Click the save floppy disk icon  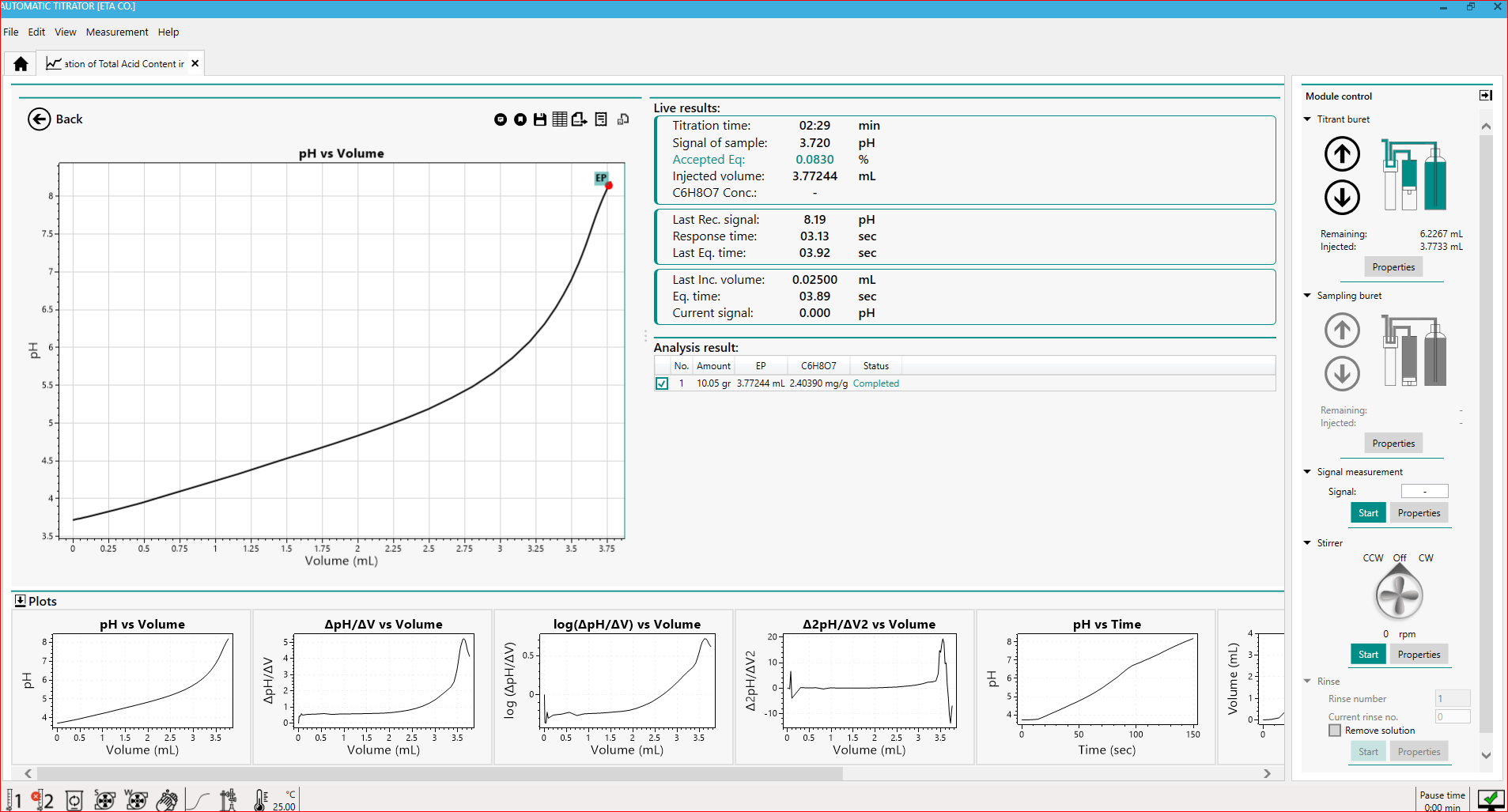click(540, 119)
